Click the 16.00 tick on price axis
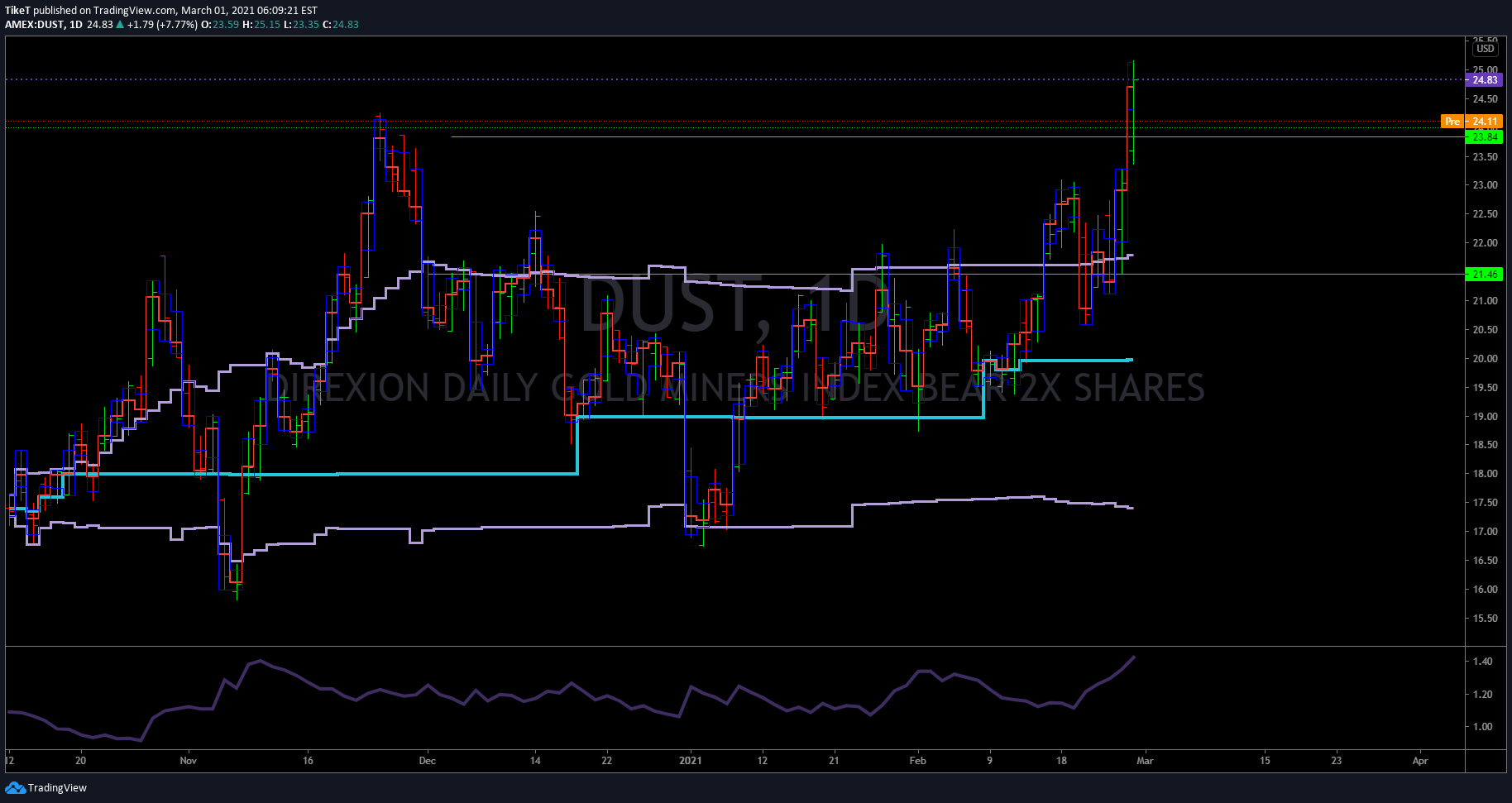The height and width of the screenshot is (803, 1512). click(1485, 590)
